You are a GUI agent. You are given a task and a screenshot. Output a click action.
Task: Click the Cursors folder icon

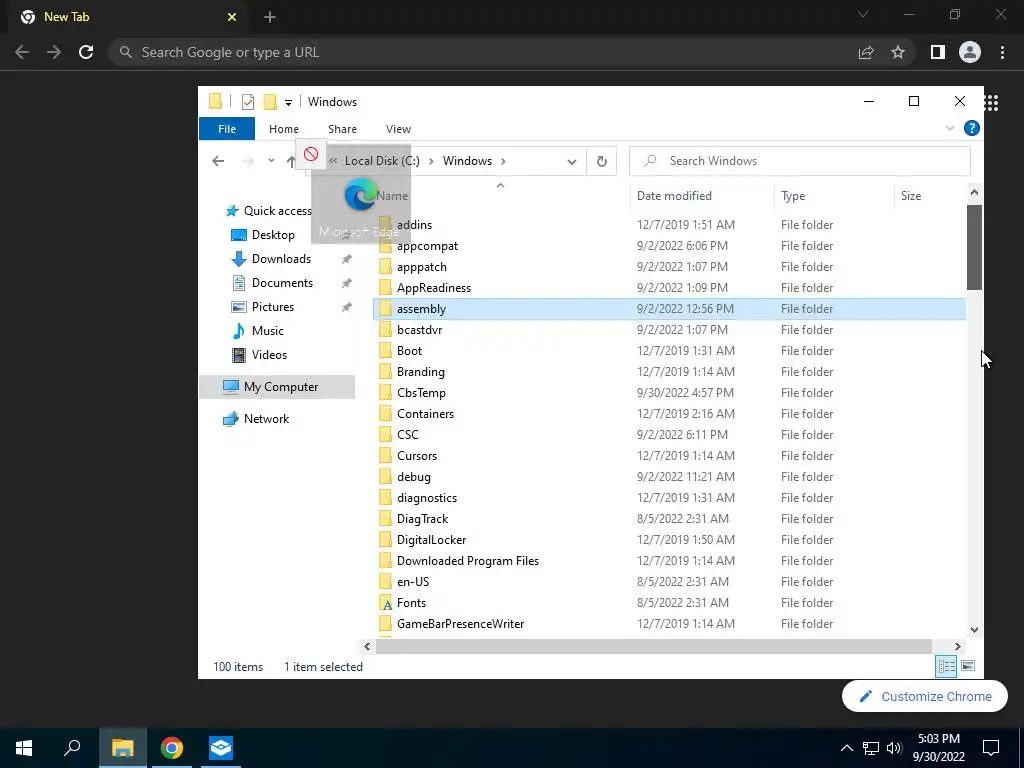[386, 456]
